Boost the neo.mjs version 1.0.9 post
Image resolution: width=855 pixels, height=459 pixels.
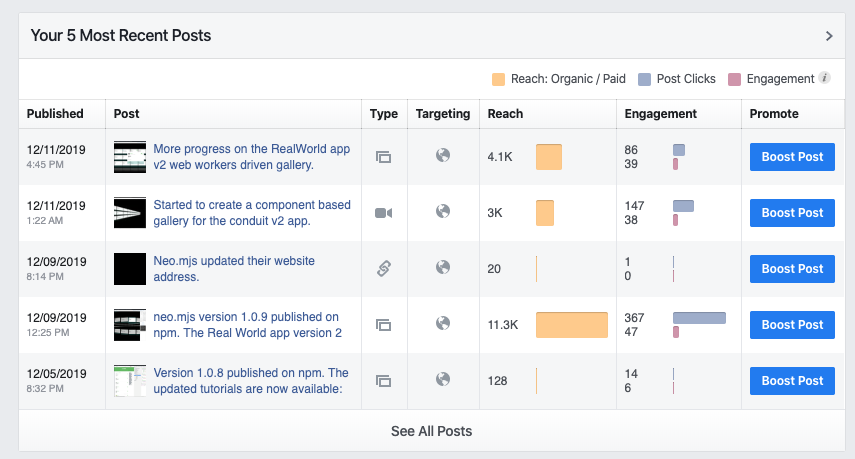tap(792, 325)
